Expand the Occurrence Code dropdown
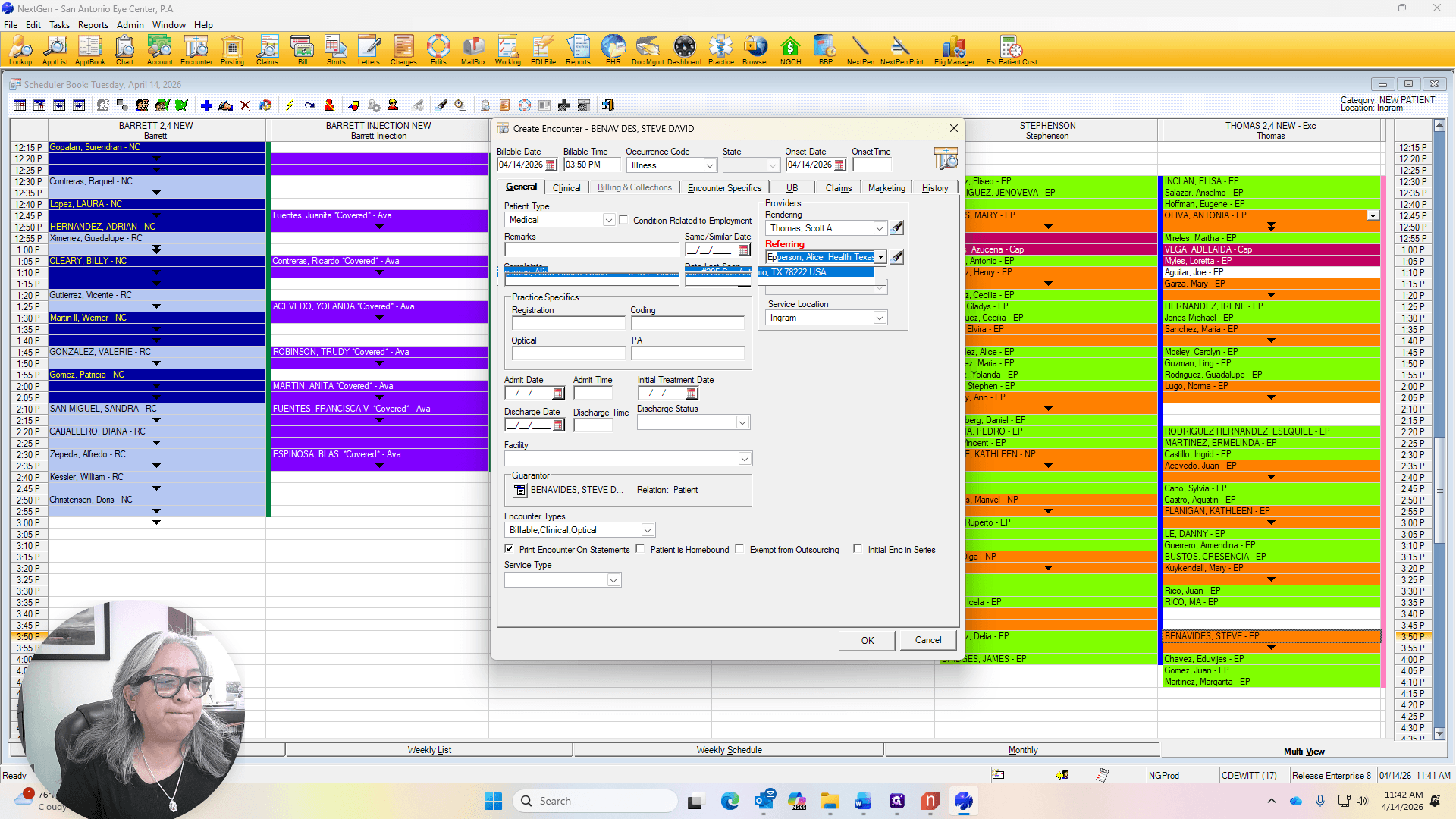1456x819 pixels. (710, 165)
